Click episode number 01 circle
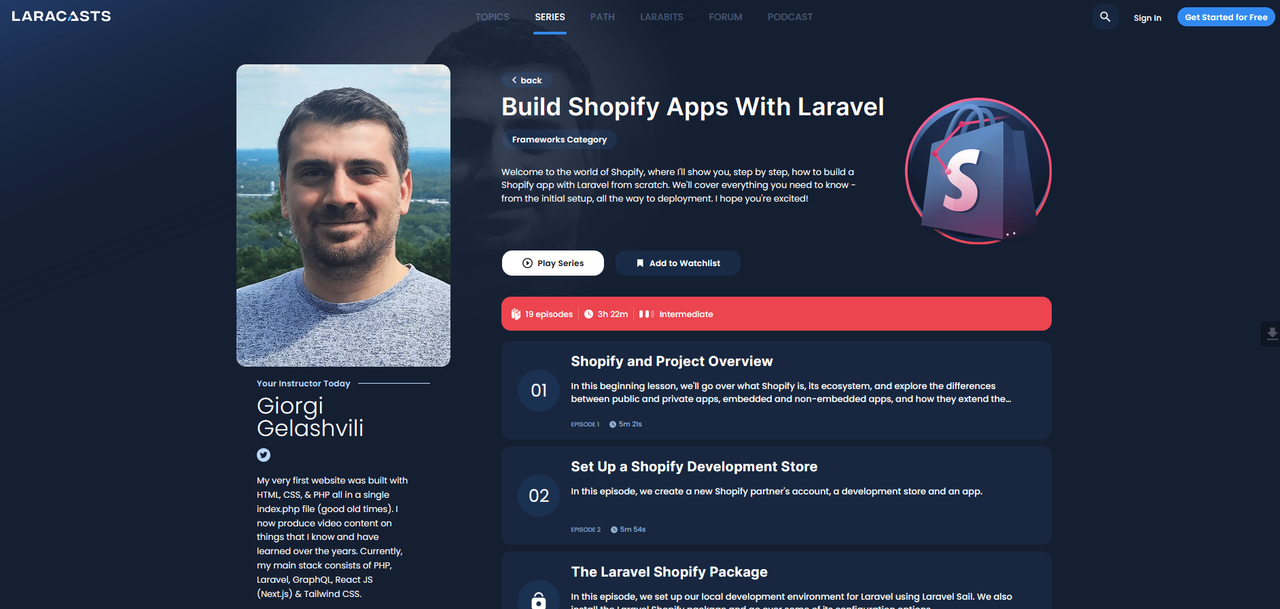The height and width of the screenshot is (609, 1280). (539, 390)
